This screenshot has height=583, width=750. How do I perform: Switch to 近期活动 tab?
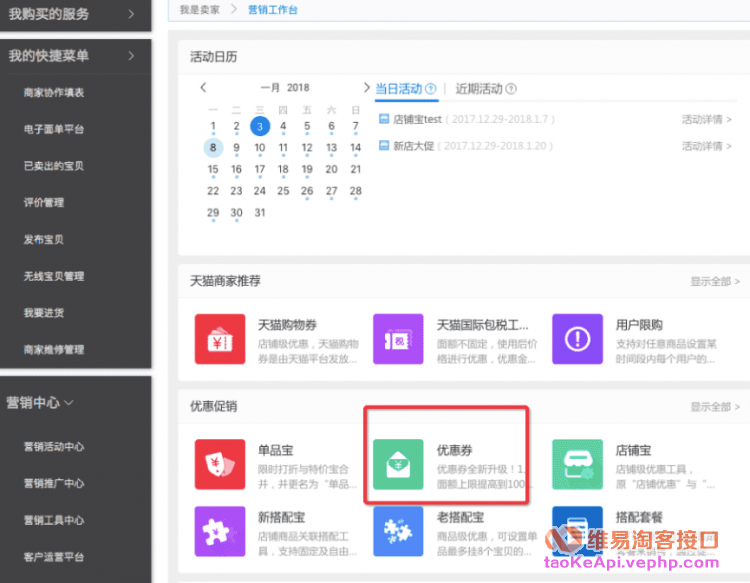[x=479, y=88]
